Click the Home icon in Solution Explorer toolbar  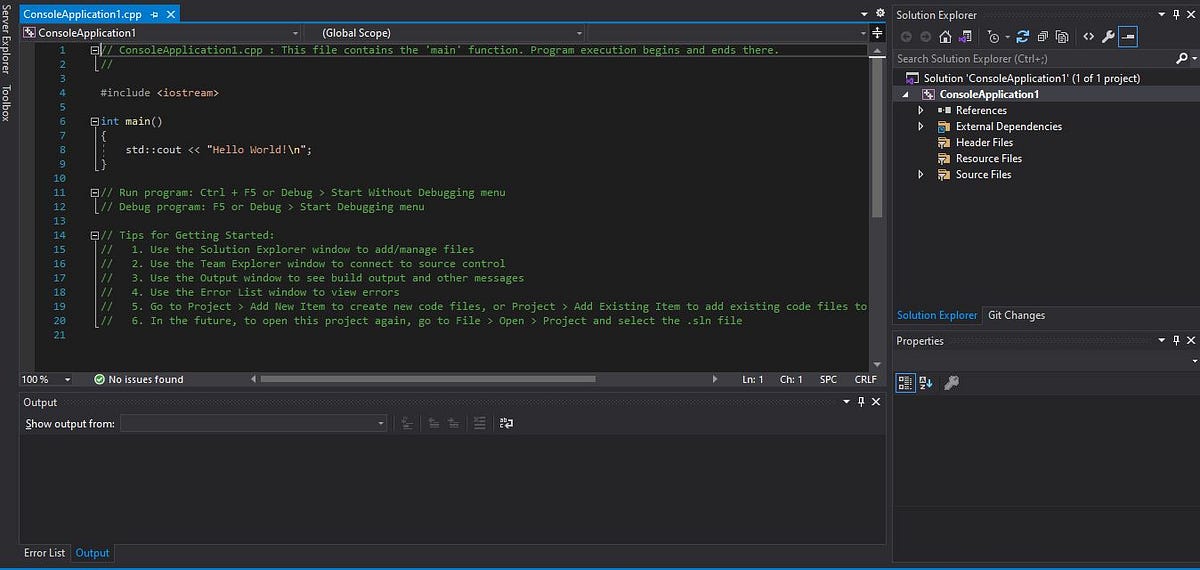[945, 37]
